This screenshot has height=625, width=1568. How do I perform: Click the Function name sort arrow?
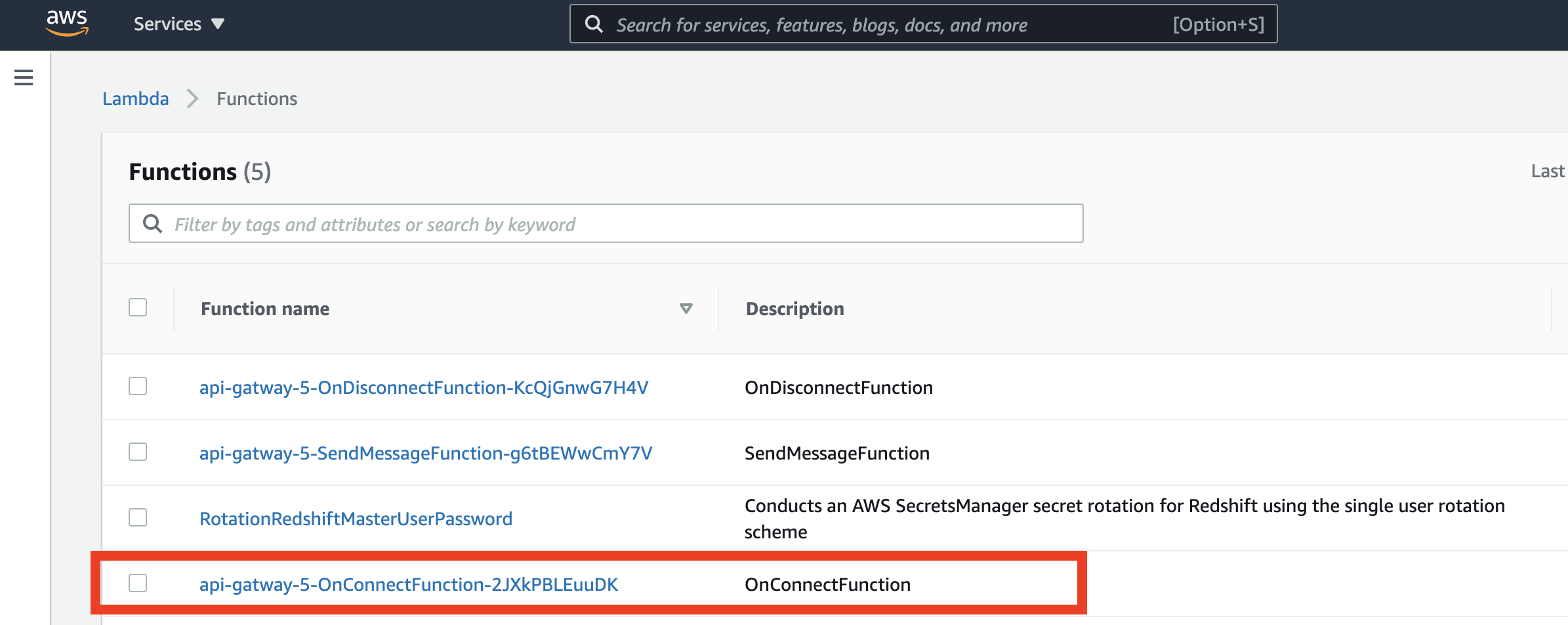click(x=686, y=309)
